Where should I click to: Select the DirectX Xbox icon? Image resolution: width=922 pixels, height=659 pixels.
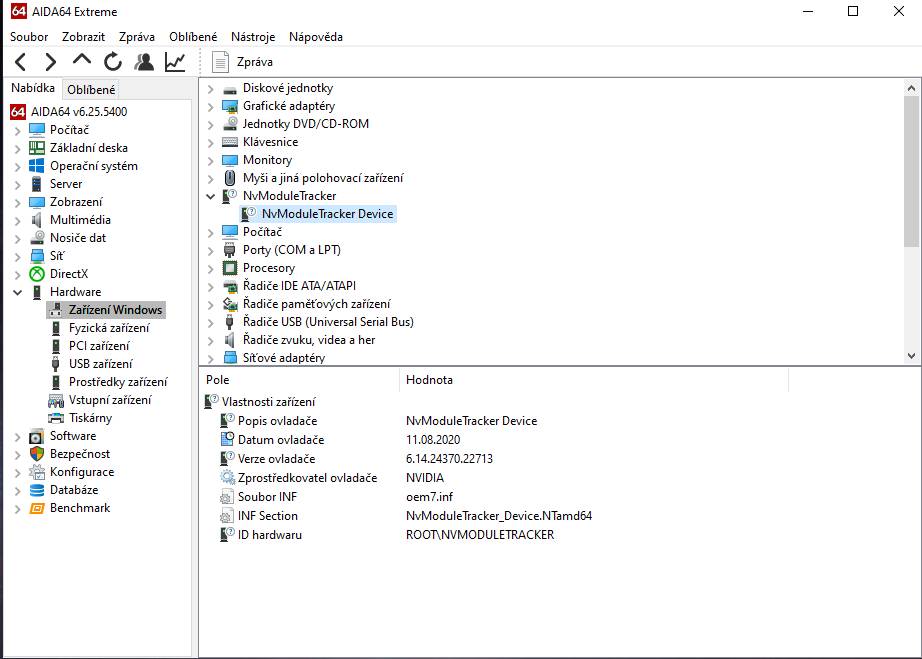click(36, 273)
